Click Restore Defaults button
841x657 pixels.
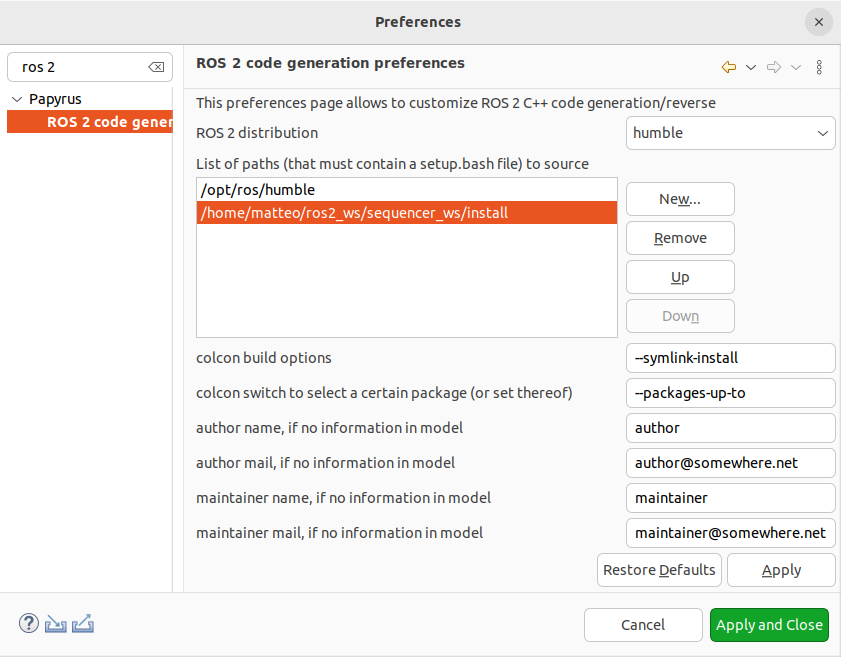coord(659,570)
